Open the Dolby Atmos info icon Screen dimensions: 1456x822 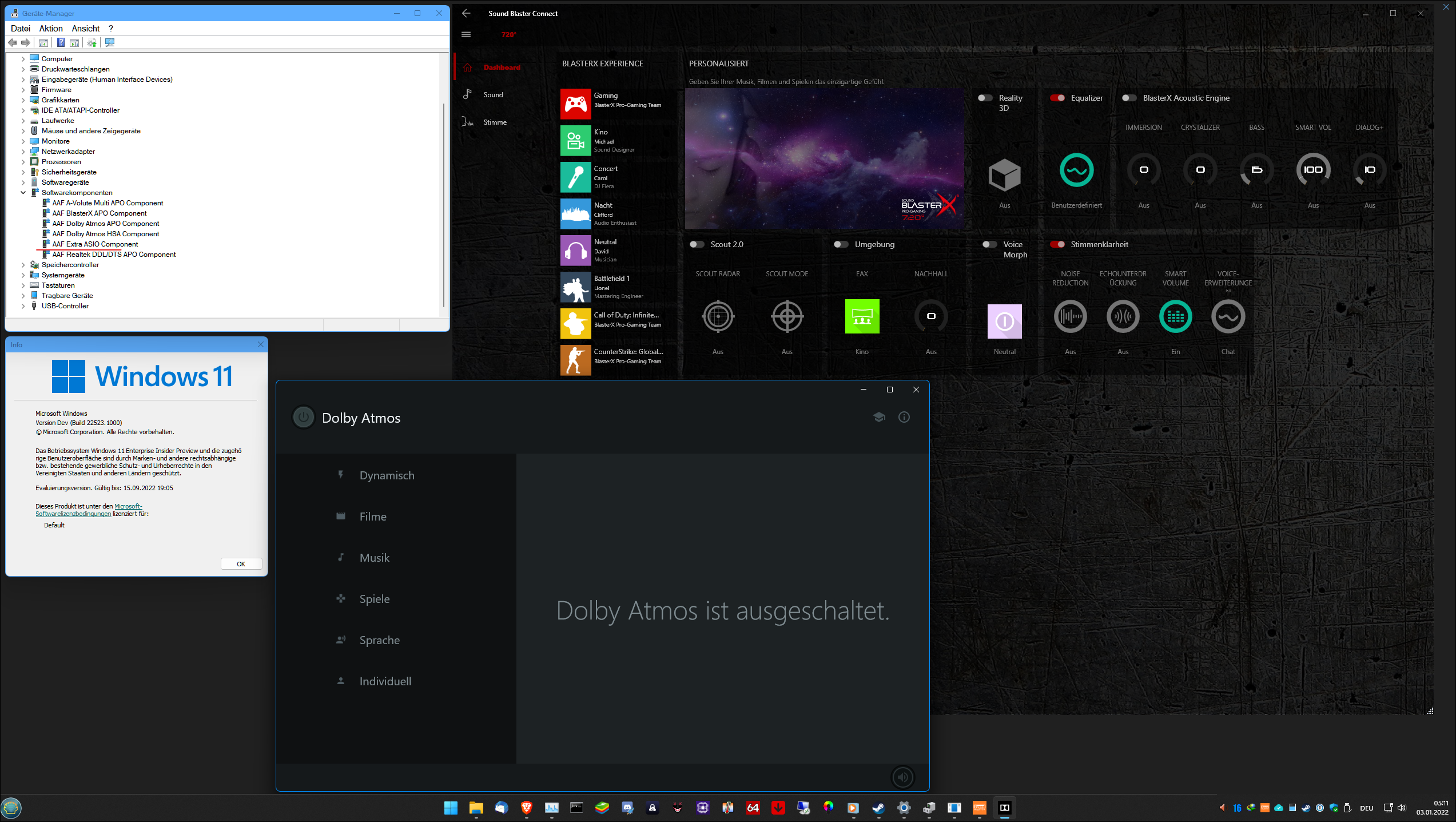[904, 417]
